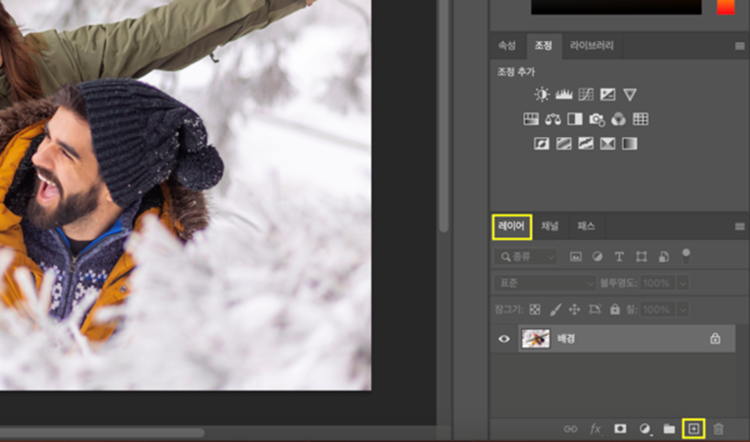This screenshot has width=750, height=442.
Task: Add a Brightness/Contrast adjustment (sun icon)
Action: 542,94
